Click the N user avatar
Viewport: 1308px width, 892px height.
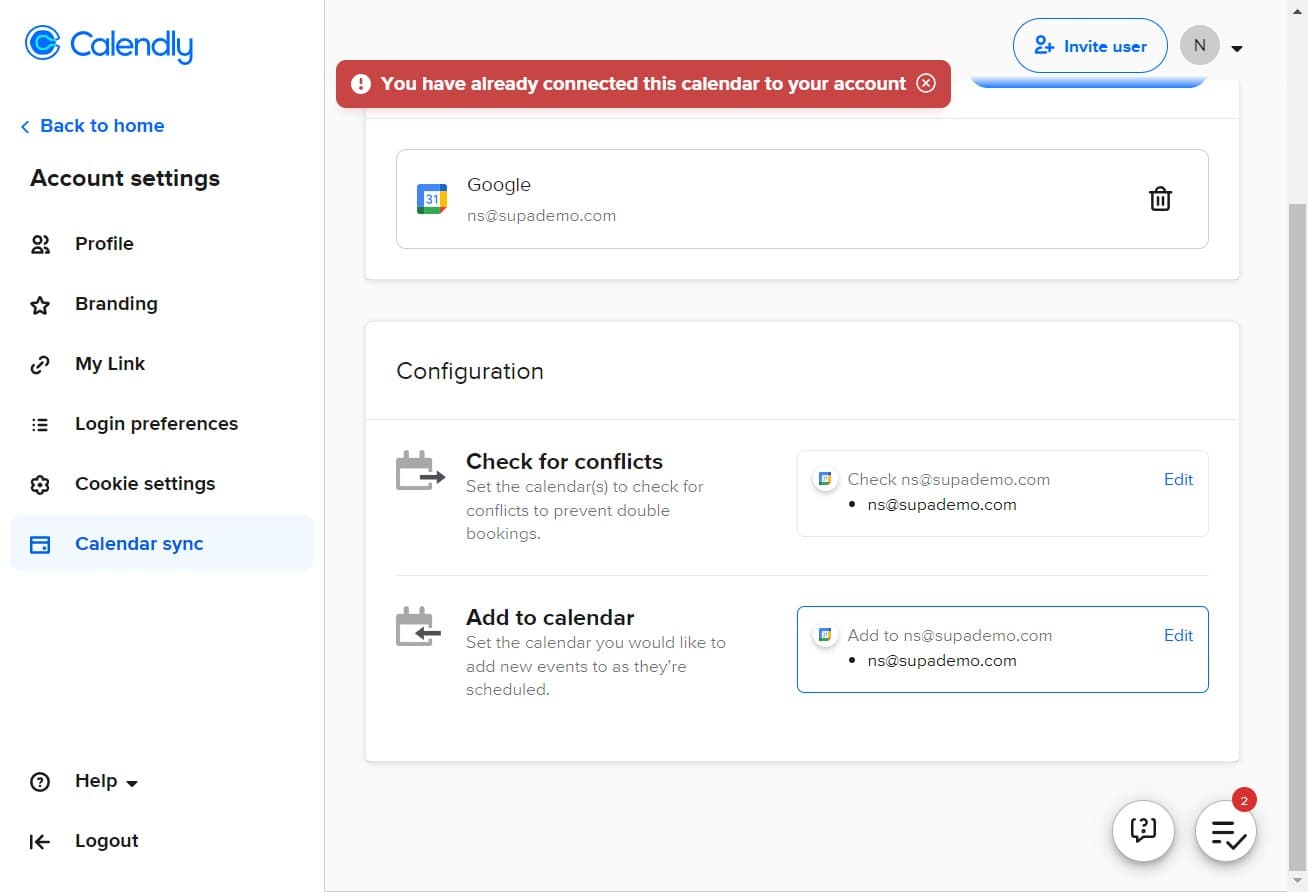pos(1199,46)
